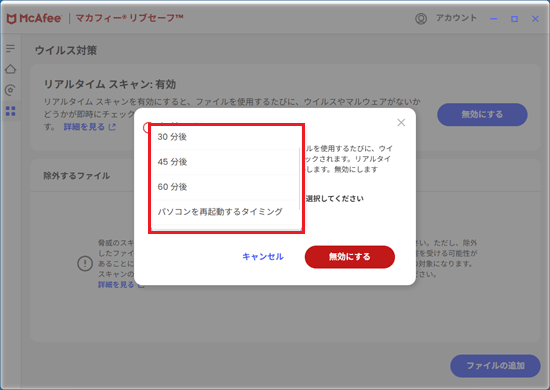Maximize the McAfee window
Image resolution: width=550 pixels, height=390 pixels.
(x=514, y=19)
